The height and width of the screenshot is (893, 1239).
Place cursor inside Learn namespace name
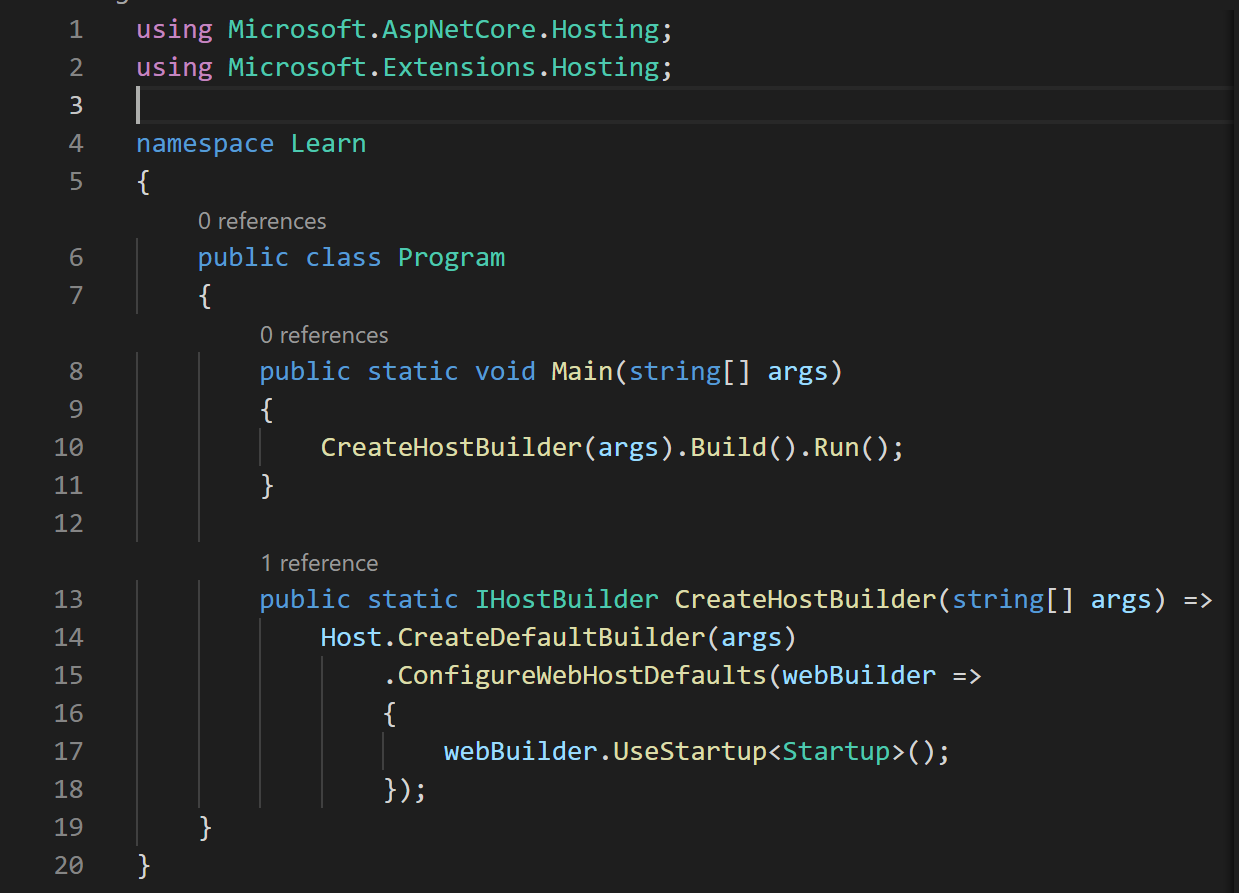(x=328, y=143)
